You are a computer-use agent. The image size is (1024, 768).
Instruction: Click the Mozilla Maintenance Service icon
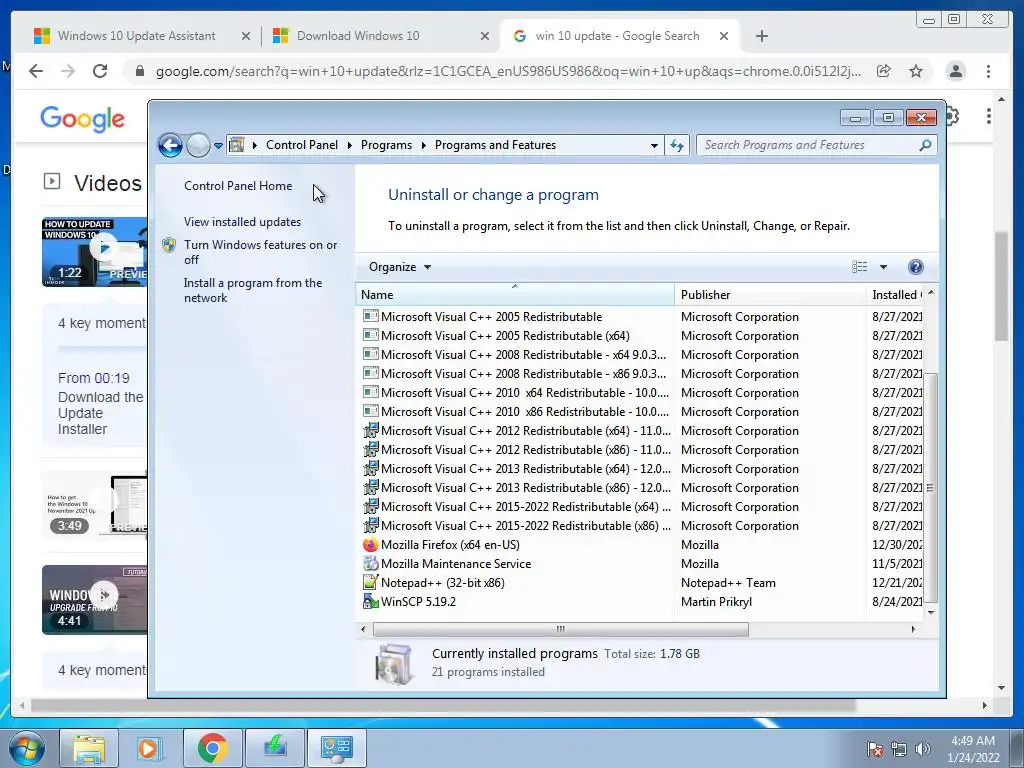point(370,564)
